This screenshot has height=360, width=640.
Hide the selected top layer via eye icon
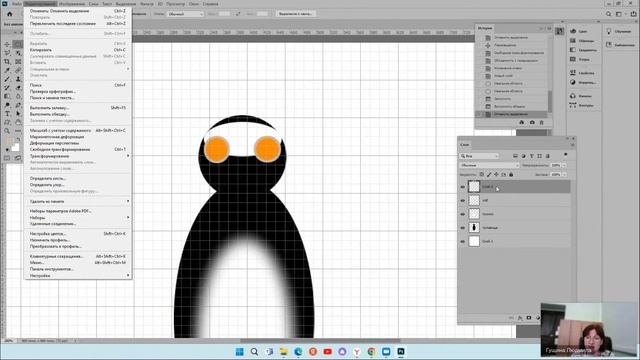(x=462, y=187)
